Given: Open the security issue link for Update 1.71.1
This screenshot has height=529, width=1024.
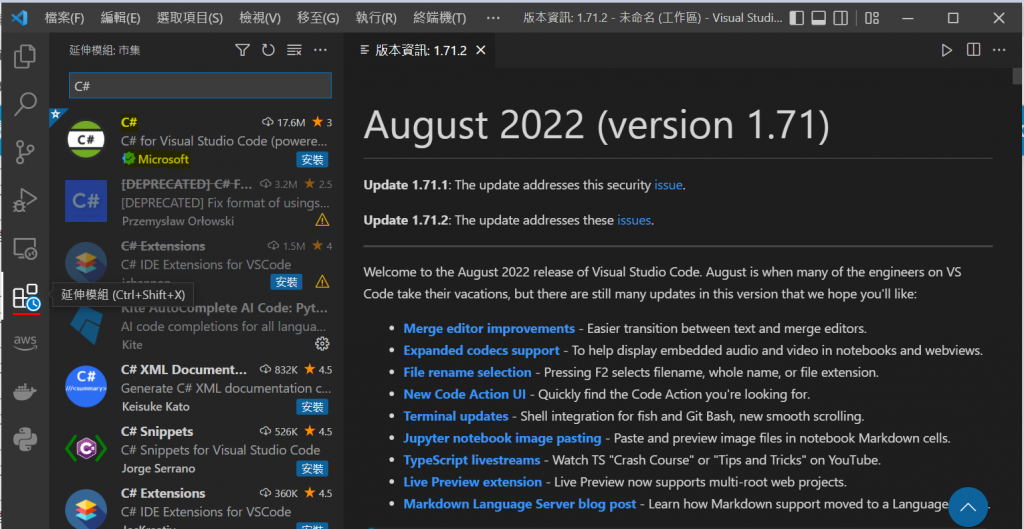Looking at the screenshot, I should [x=668, y=185].
